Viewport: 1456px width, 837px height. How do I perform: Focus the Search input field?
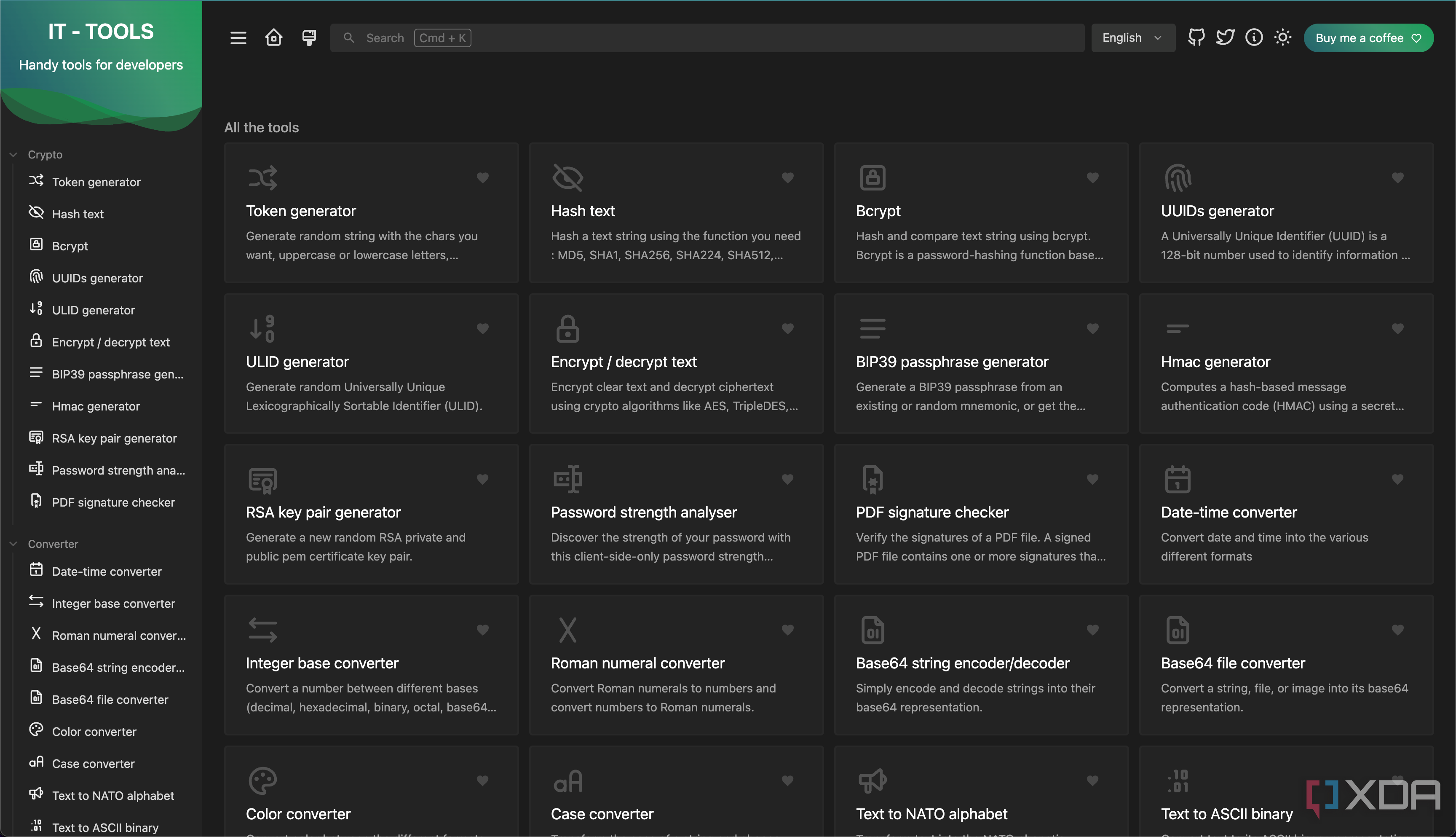(707, 38)
